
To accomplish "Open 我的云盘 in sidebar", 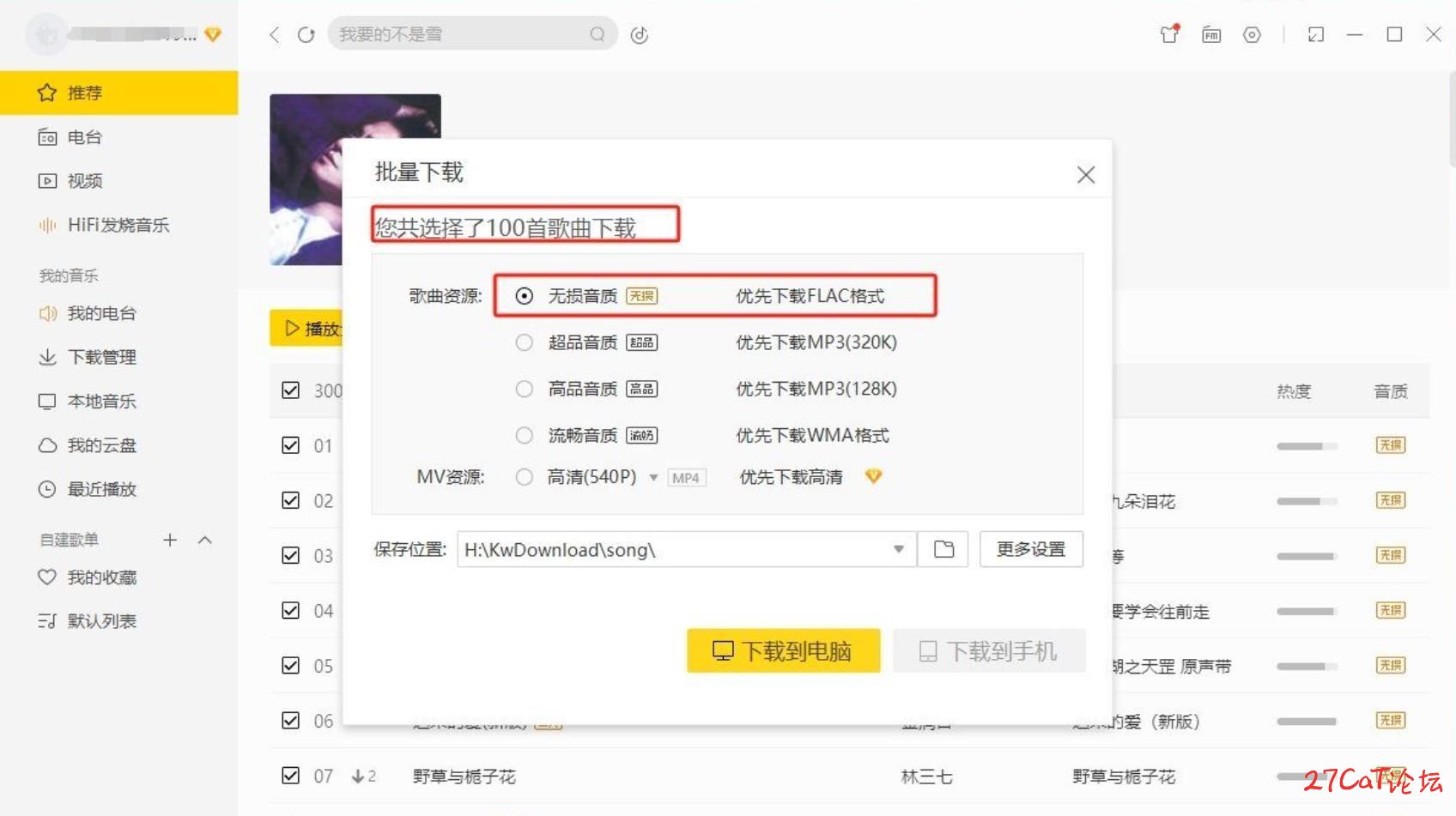I will (118, 445).
